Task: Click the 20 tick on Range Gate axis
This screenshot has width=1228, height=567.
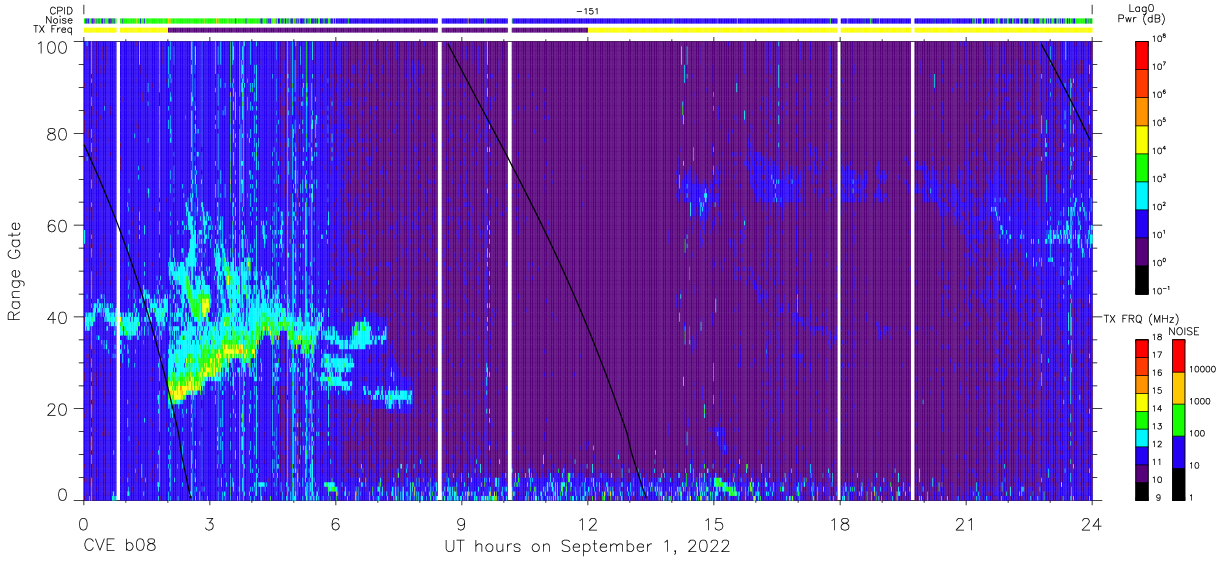Action: (x=58, y=409)
